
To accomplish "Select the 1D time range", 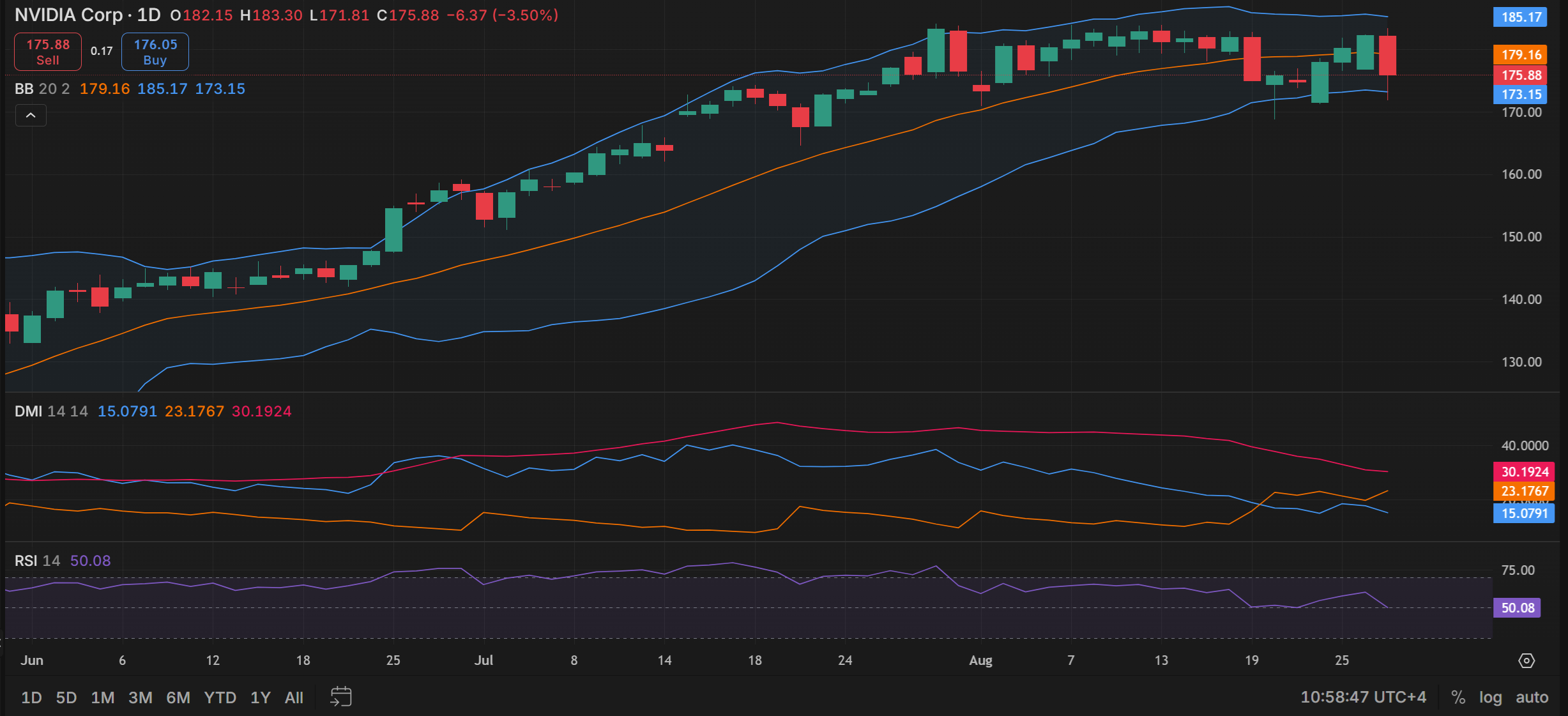I will click(31, 697).
